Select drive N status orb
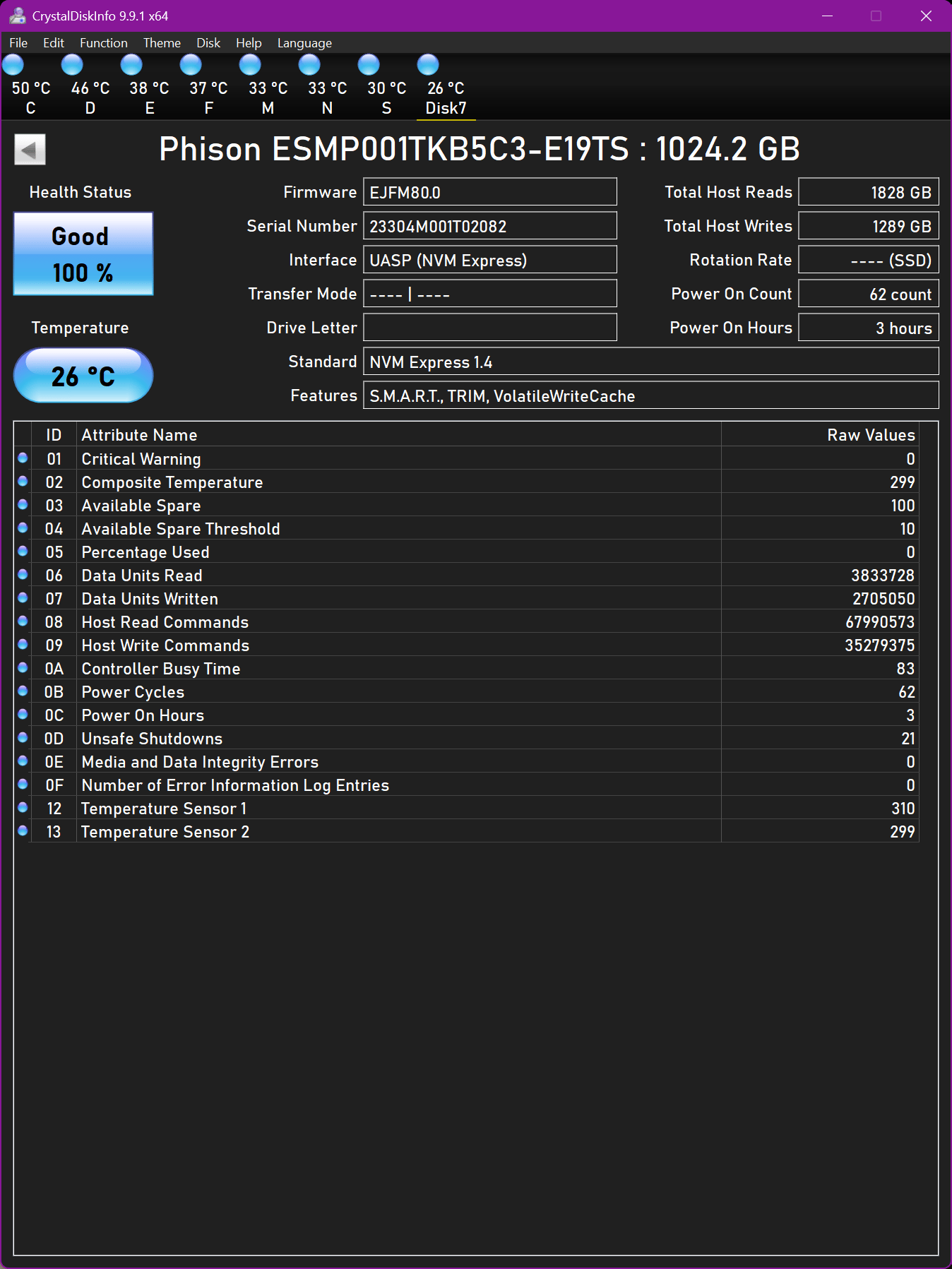Viewport: 952px width, 1269px height. point(309,65)
